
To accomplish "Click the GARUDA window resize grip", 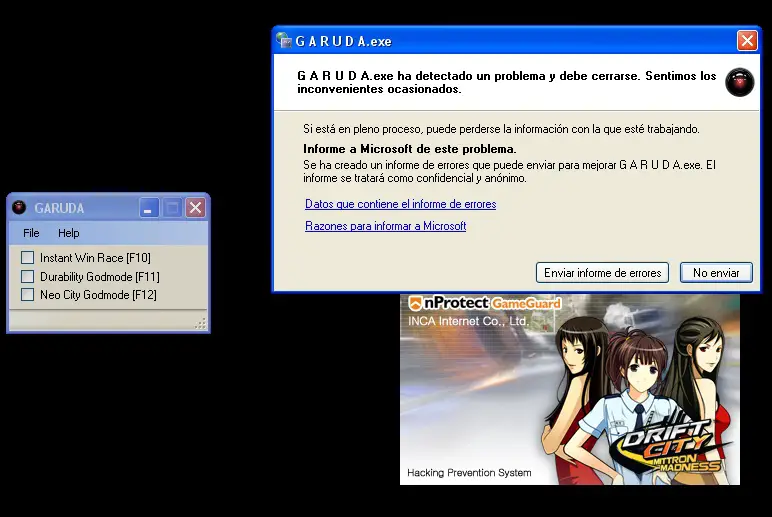I will (x=200, y=323).
